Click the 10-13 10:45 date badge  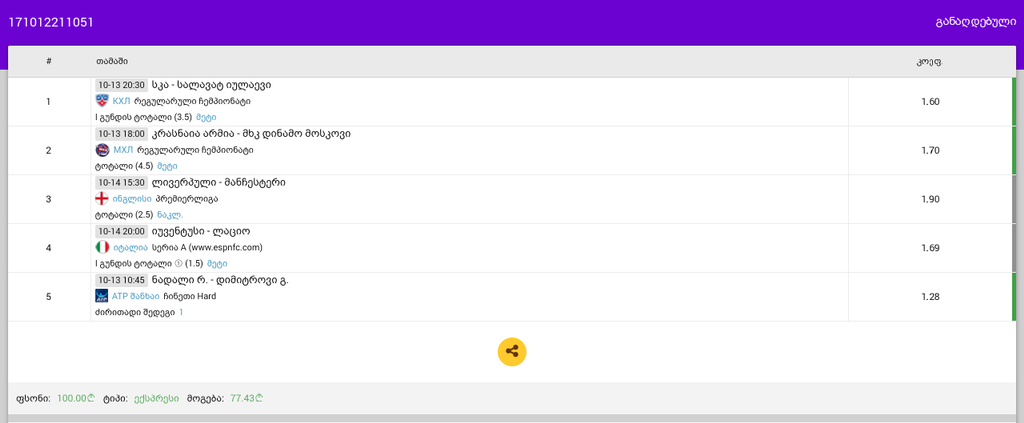(121, 280)
